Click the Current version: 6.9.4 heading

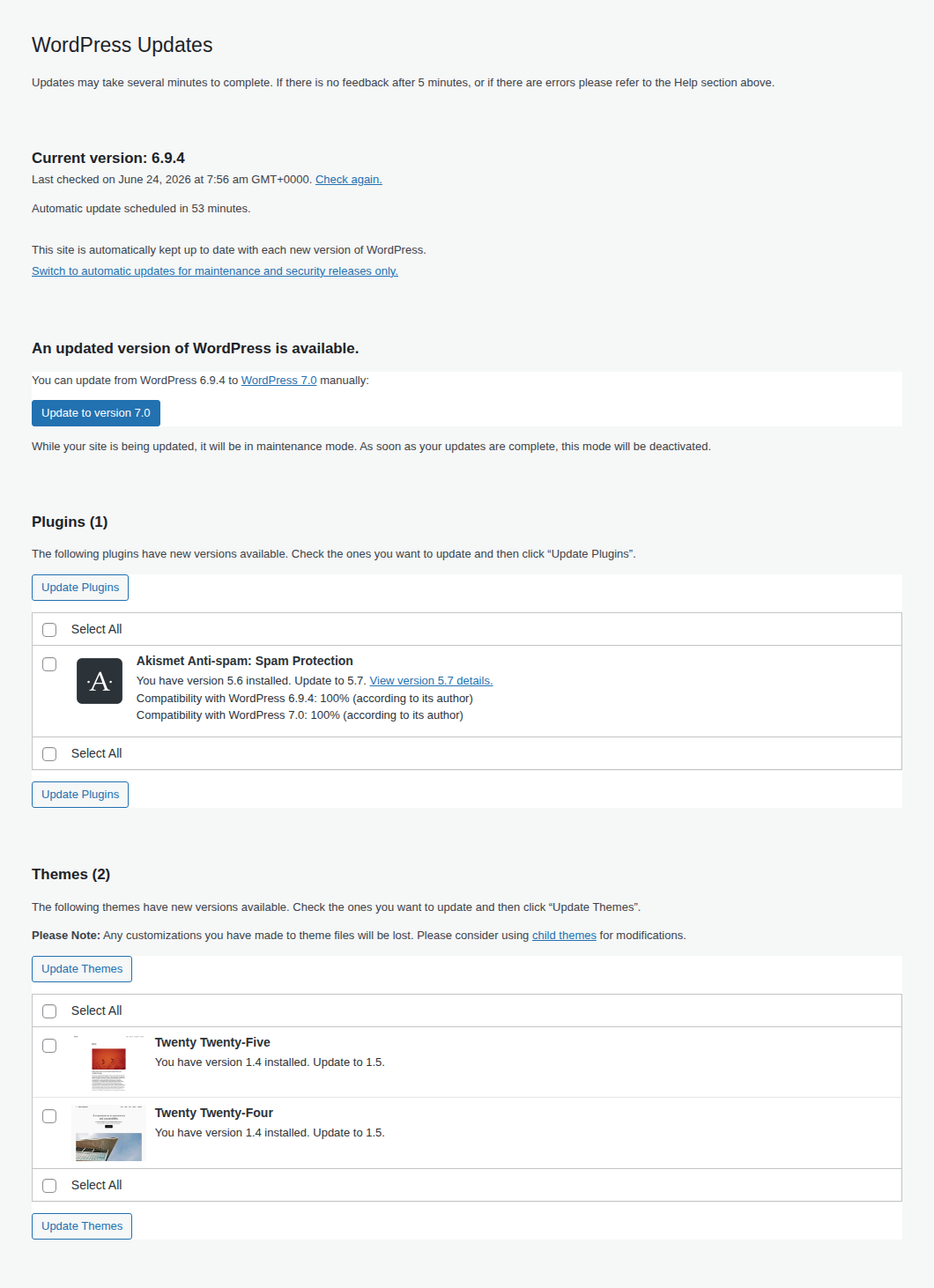(x=108, y=159)
